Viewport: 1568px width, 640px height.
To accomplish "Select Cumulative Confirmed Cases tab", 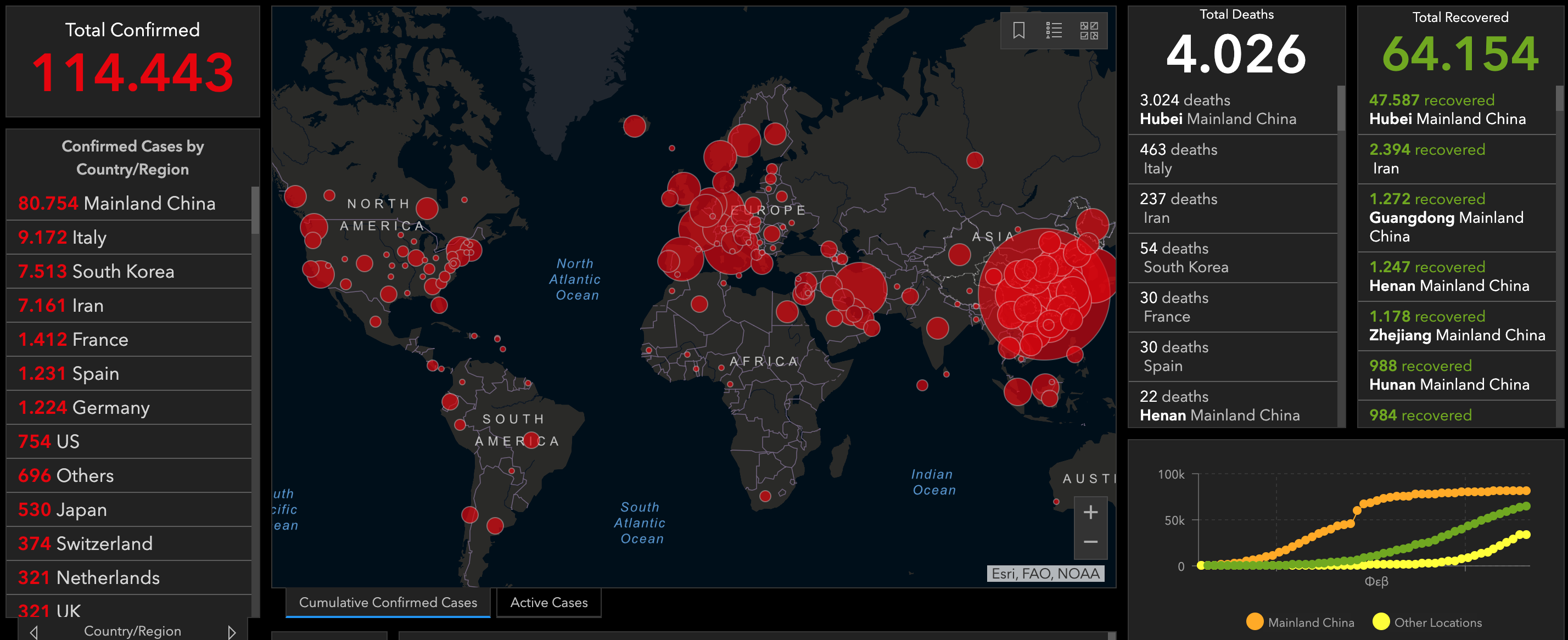I will [x=388, y=602].
